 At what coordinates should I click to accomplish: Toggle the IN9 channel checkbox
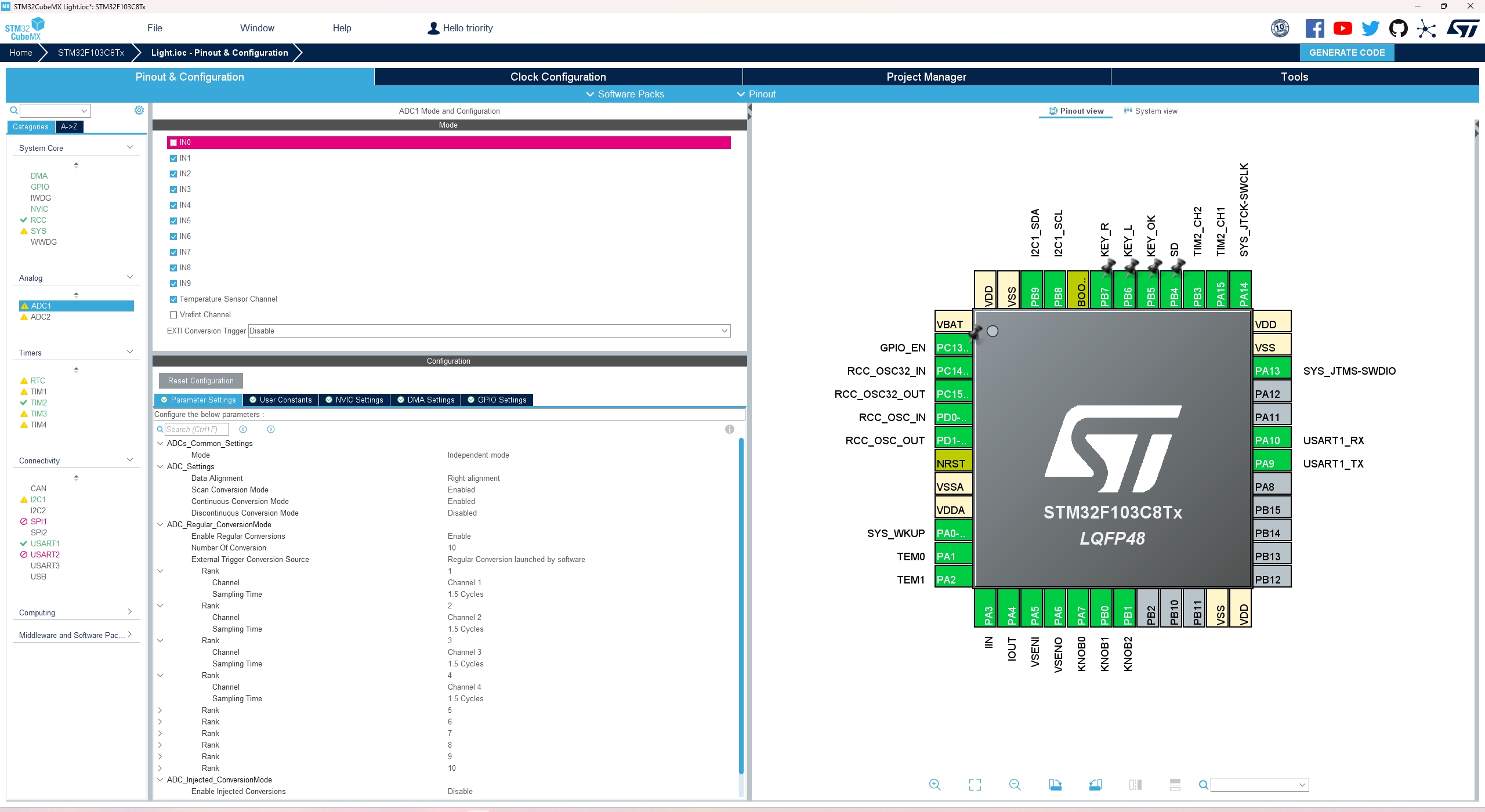173,284
